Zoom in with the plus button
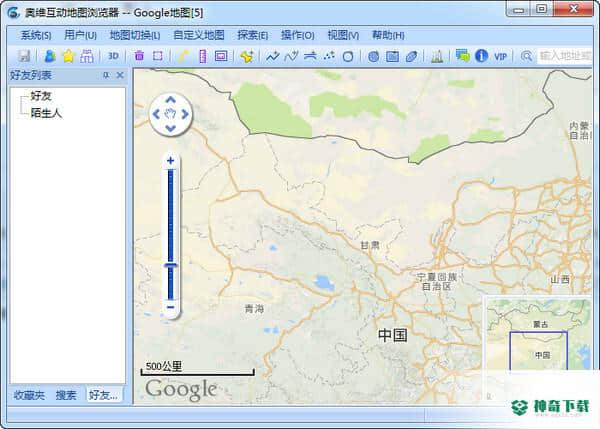This screenshot has width=600, height=429. pos(171,160)
